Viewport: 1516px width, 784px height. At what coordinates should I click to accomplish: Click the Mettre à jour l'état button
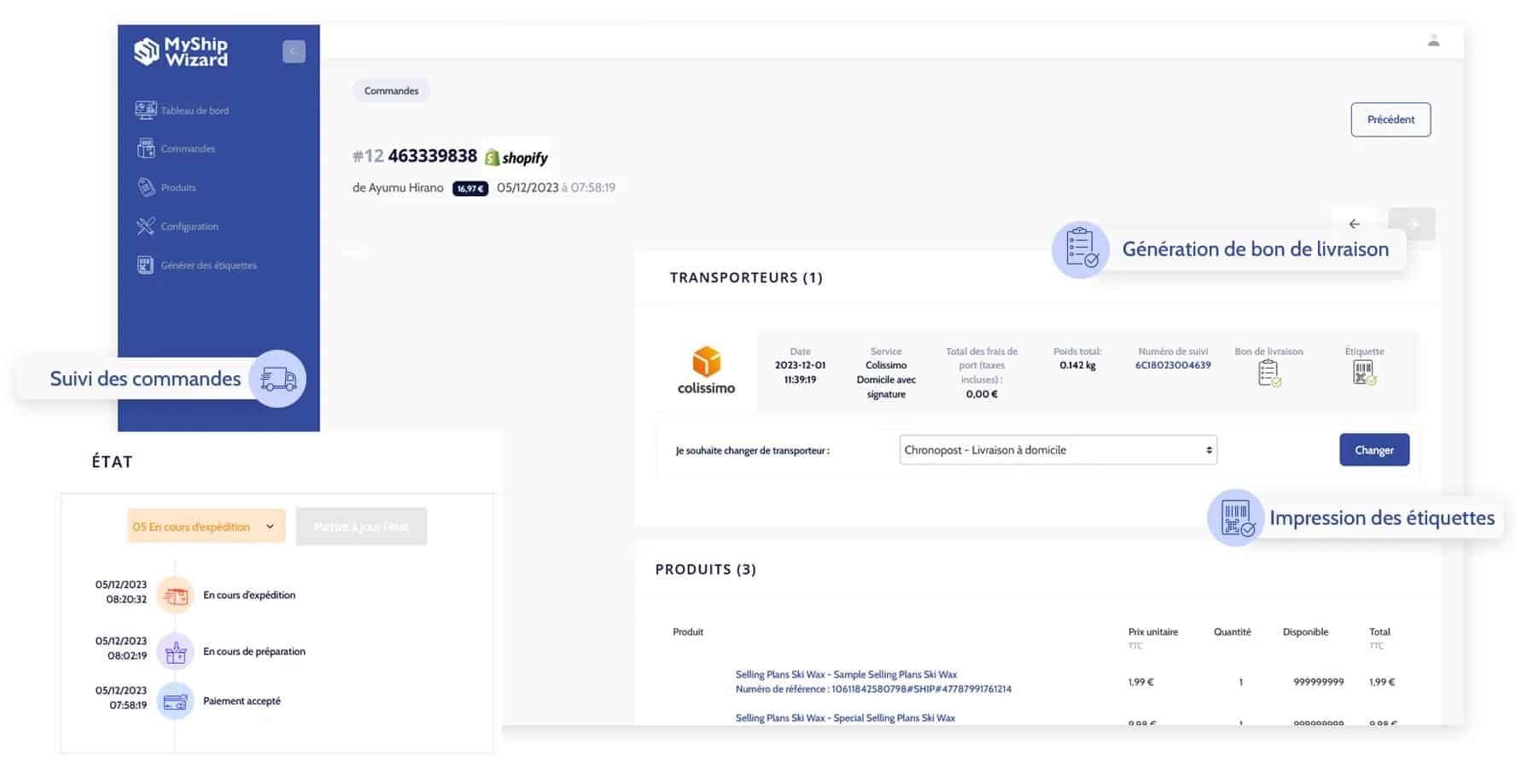tap(361, 527)
